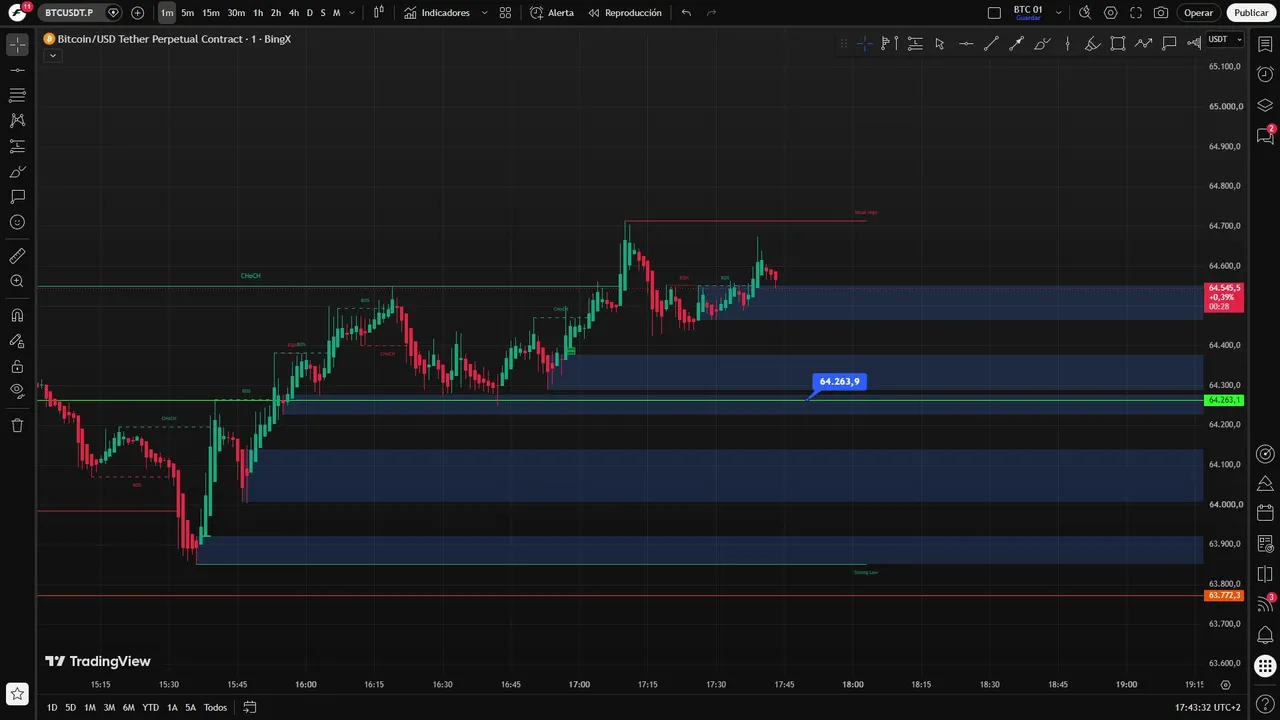Open the Fibonacci/Gann tools group in left sidebar
Viewport: 1280px width, 720px height.
(x=17, y=95)
